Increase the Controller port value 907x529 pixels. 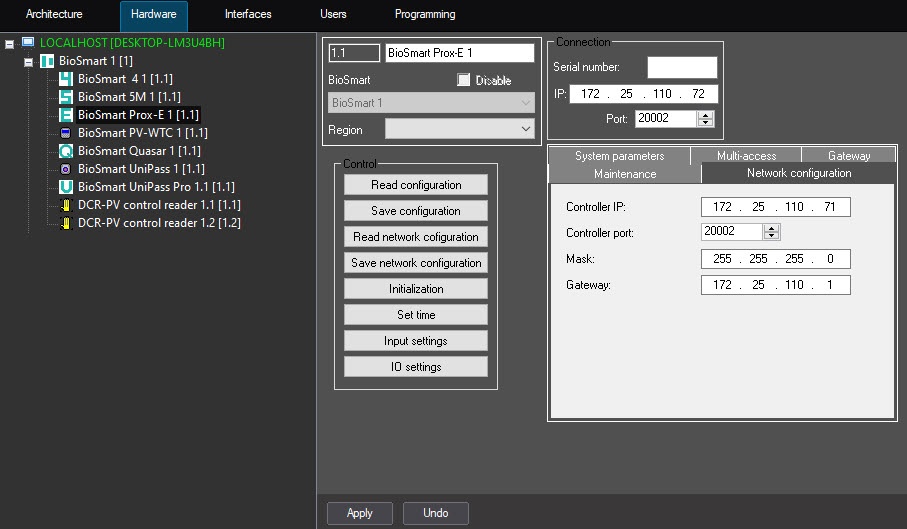click(771, 228)
